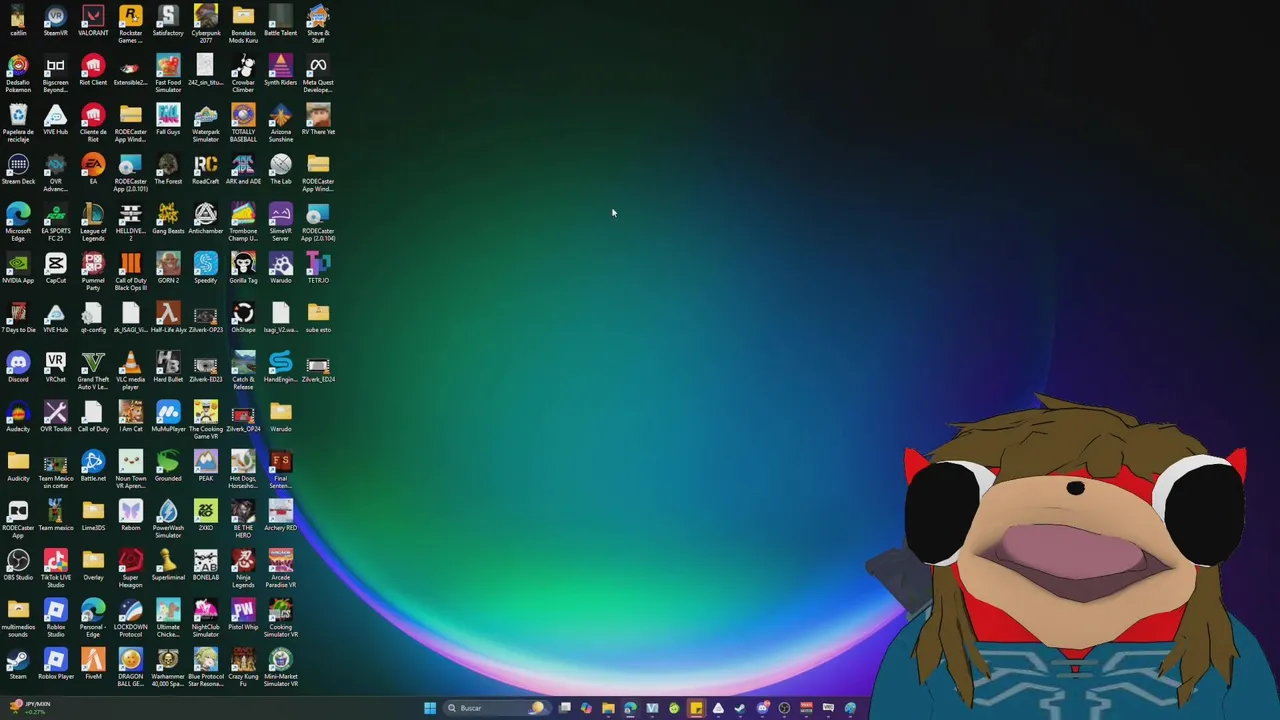Open League of Legends shortcut
1280x720 pixels.
click(x=93, y=222)
